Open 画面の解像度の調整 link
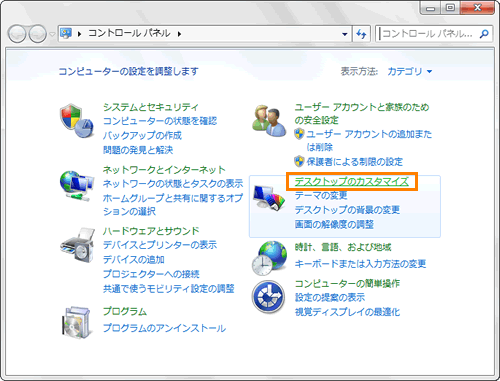 (x=334, y=224)
